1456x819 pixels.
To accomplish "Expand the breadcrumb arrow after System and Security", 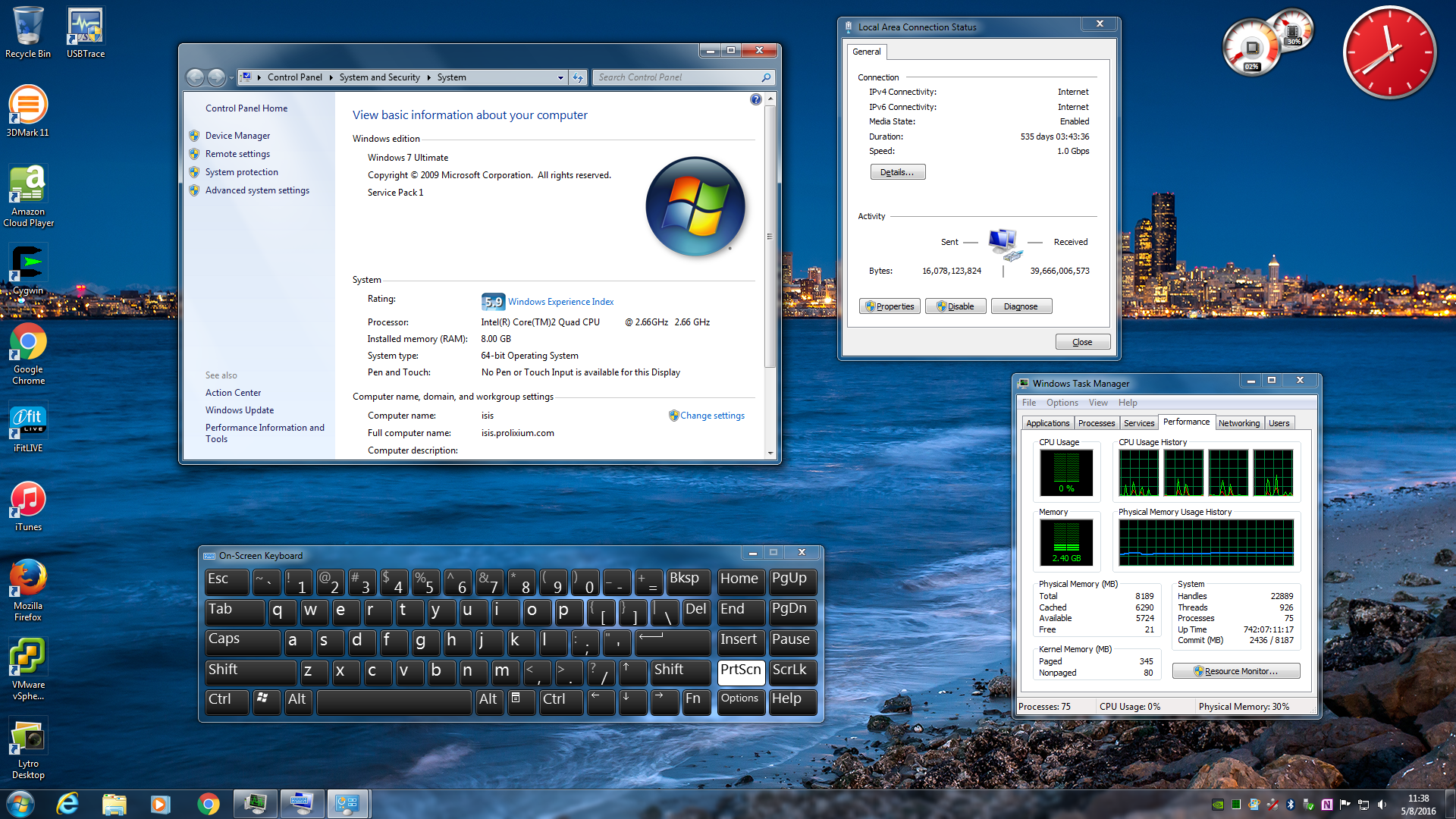I will (x=428, y=77).
